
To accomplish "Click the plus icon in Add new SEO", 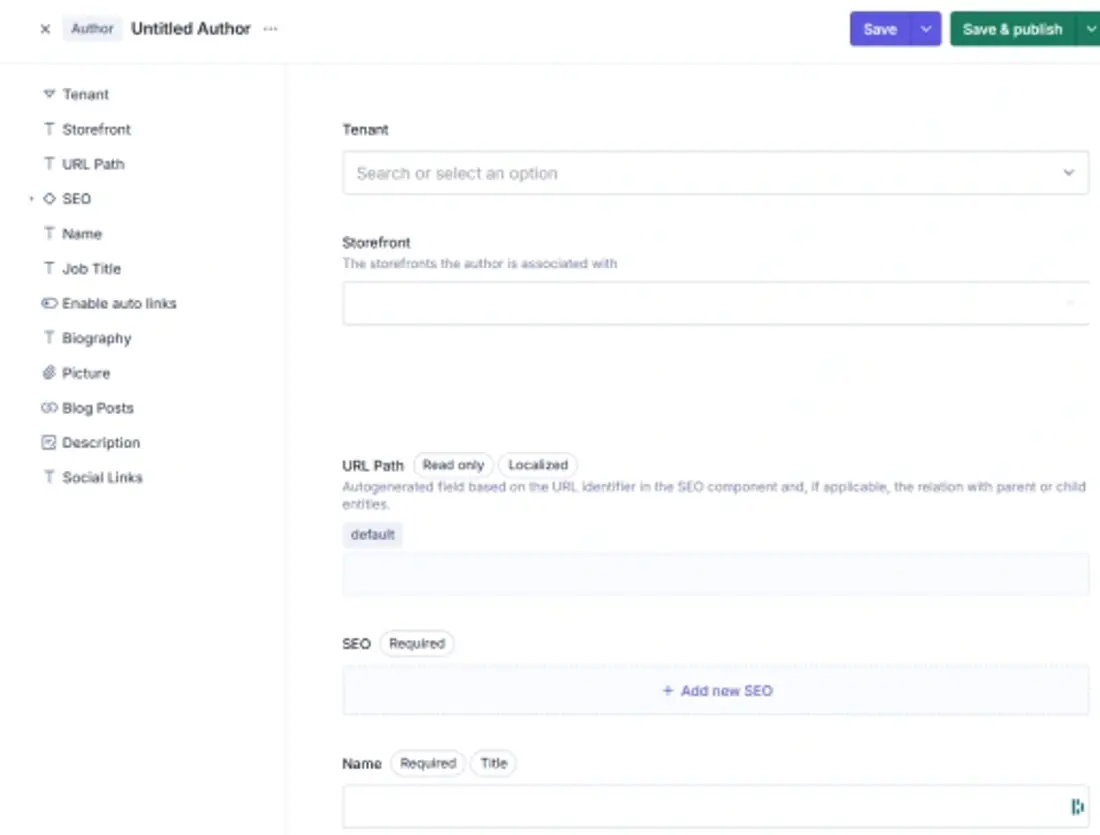I will pyautogui.click(x=668, y=691).
